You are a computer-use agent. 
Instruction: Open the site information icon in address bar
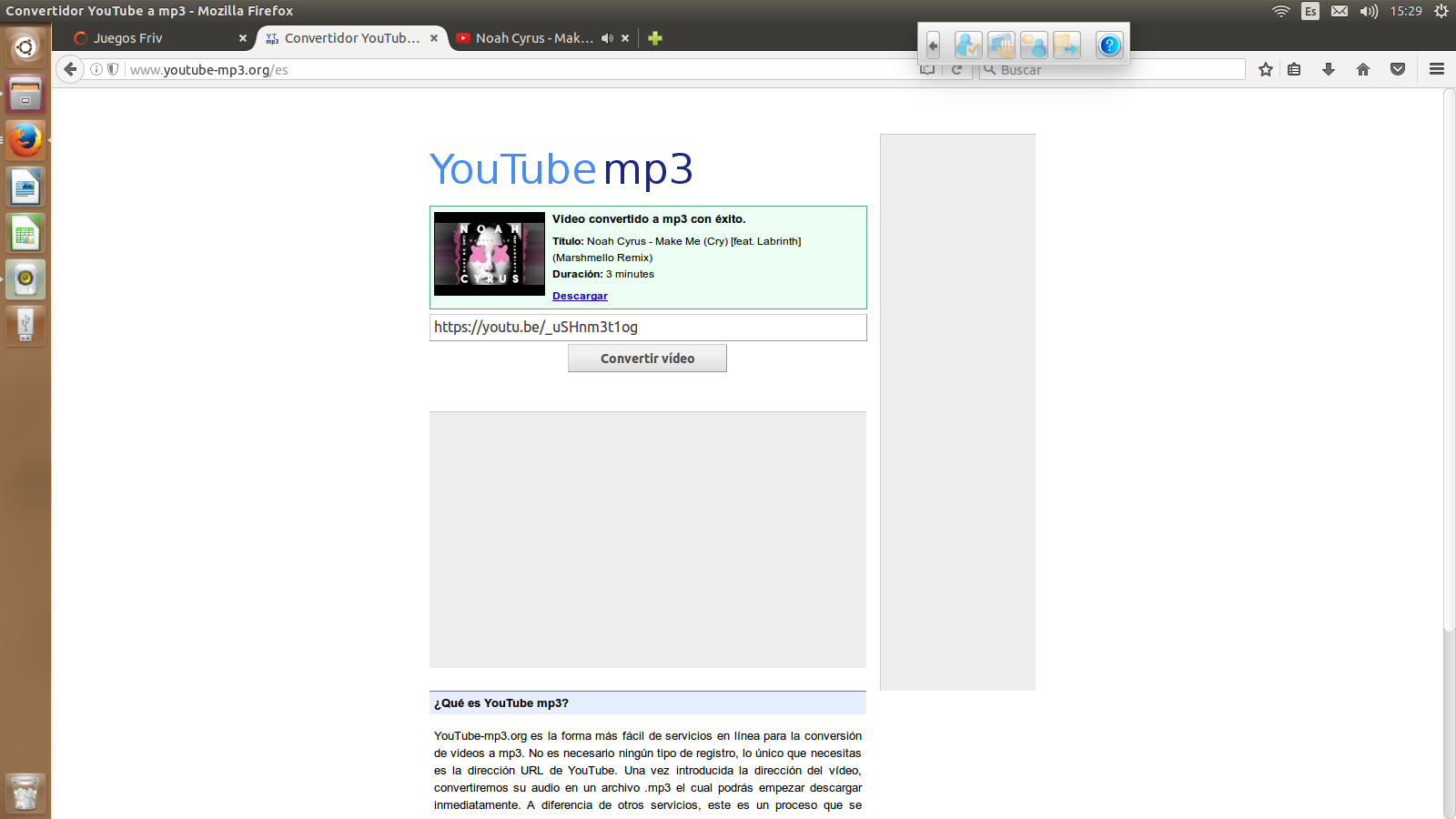tap(96, 69)
